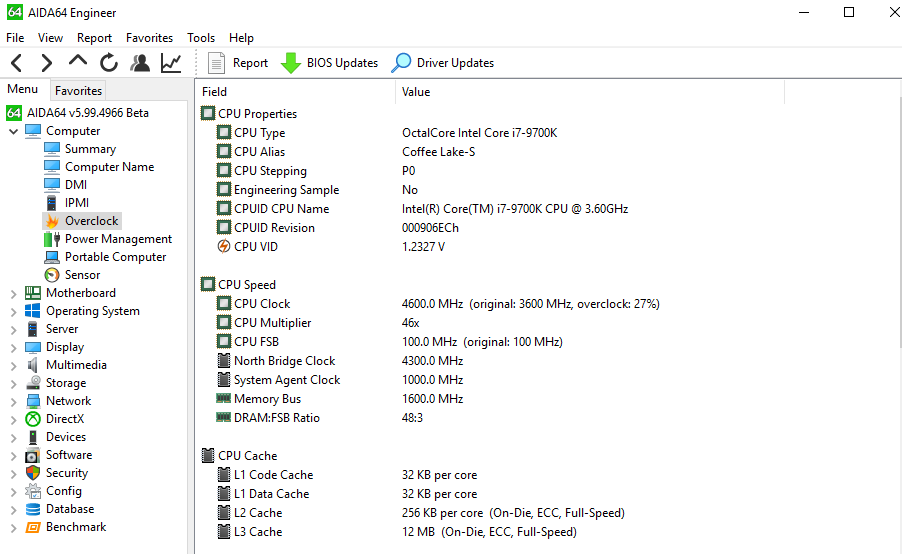Expand the Storage node
The image size is (916, 554).
[13, 384]
